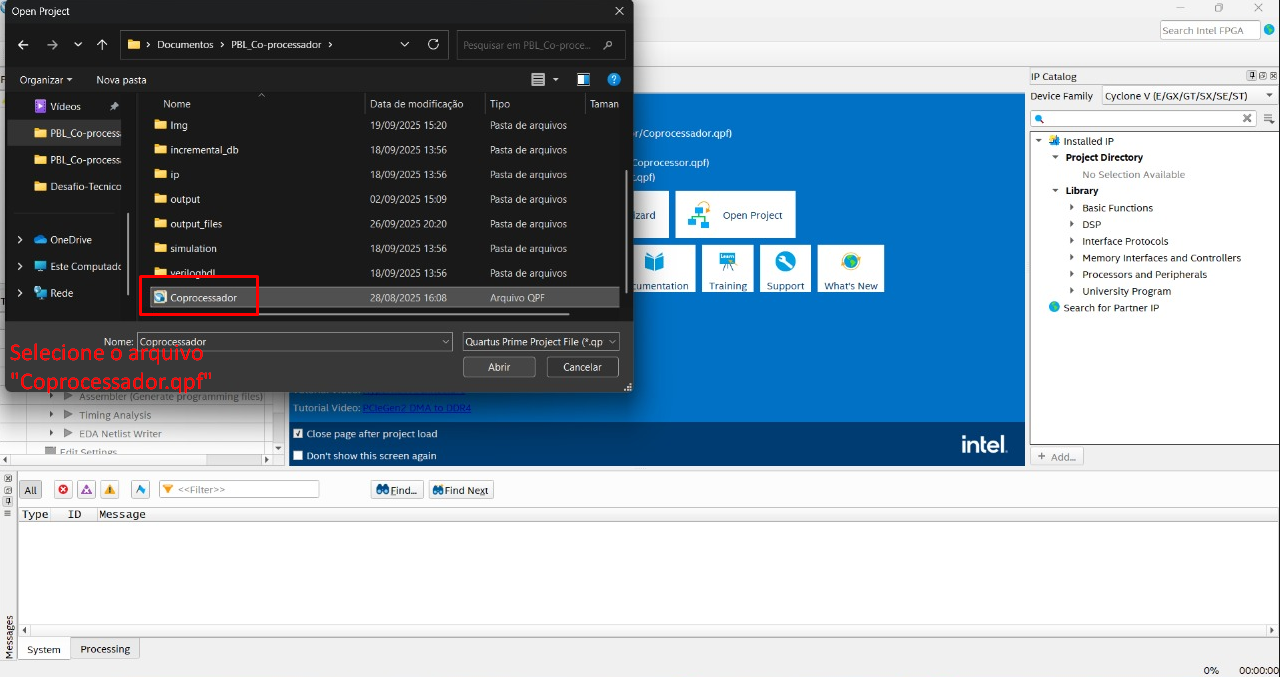The height and width of the screenshot is (677, 1280).
Task: Click Open Project tile on home page
Action: click(735, 214)
